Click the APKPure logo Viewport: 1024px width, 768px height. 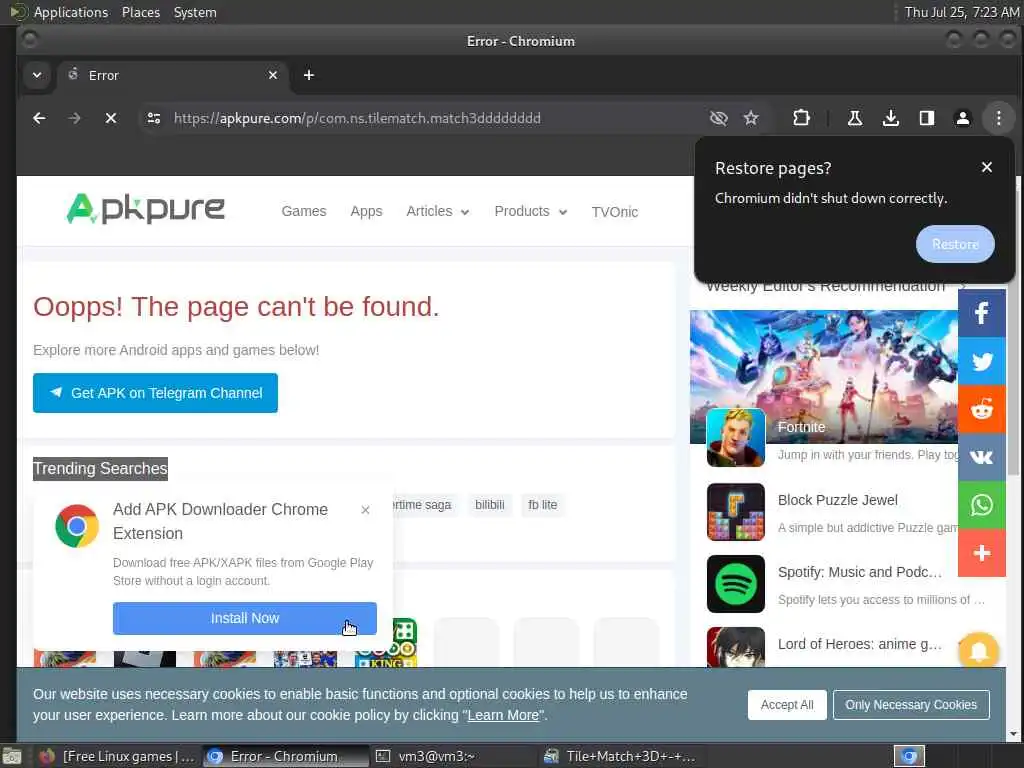coord(146,210)
